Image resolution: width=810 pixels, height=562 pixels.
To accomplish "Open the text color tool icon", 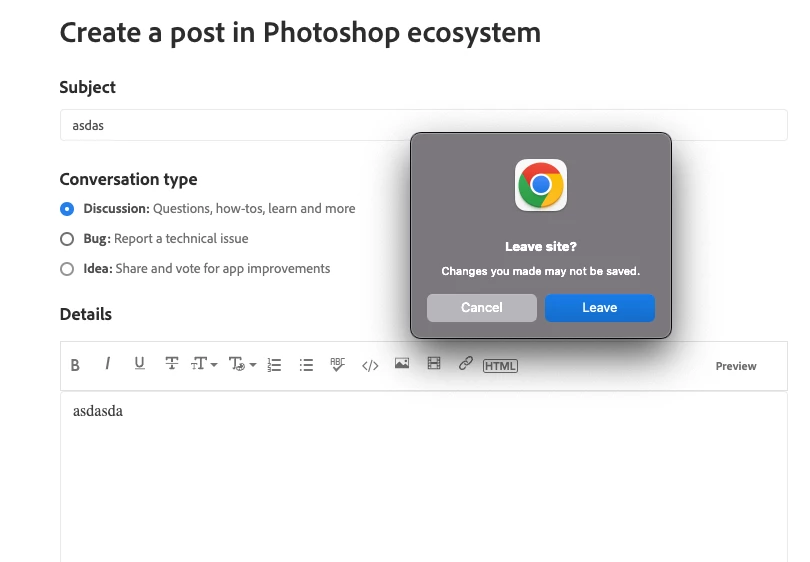I will coord(237,364).
